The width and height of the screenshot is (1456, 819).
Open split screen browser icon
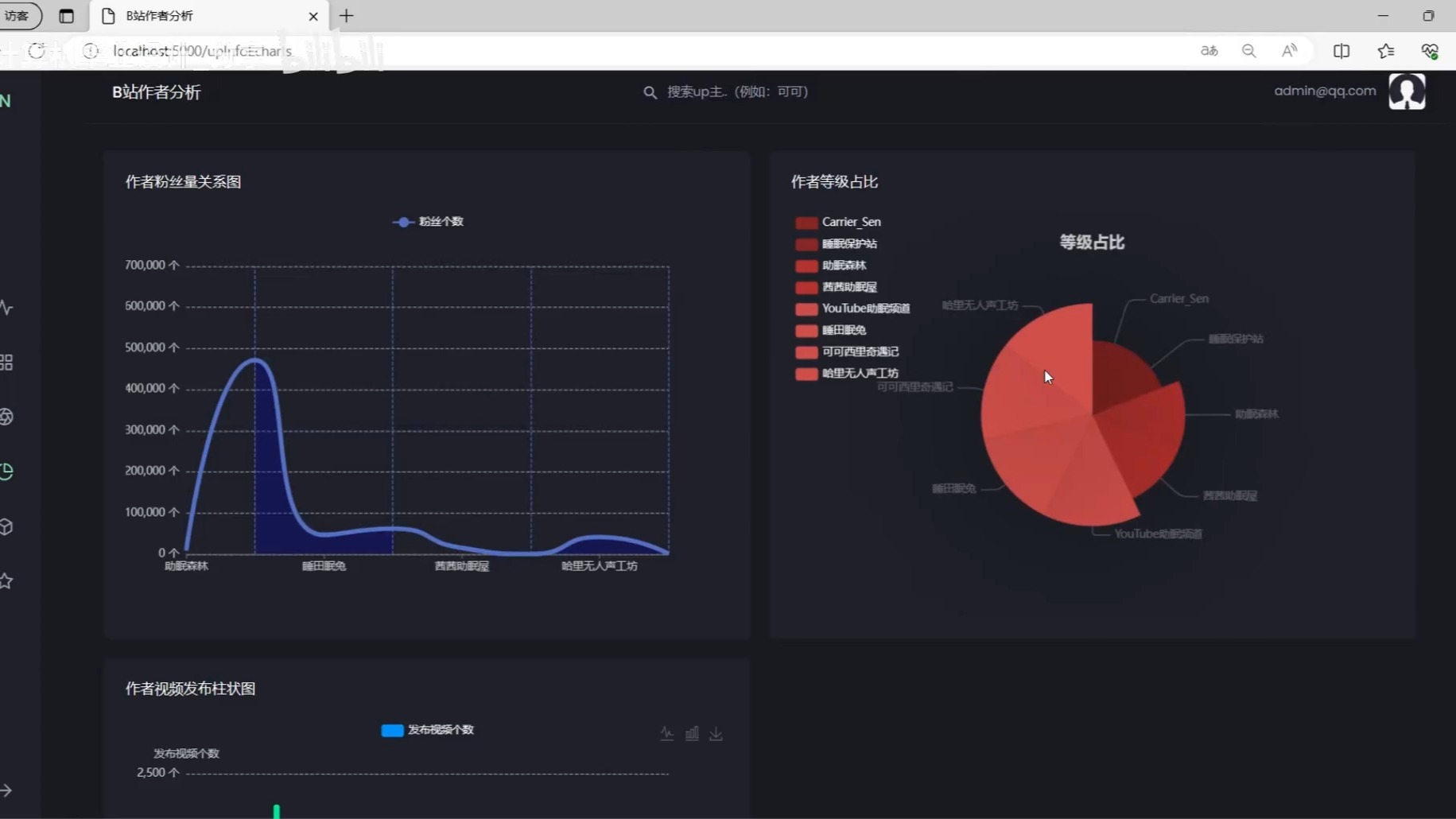1341,51
